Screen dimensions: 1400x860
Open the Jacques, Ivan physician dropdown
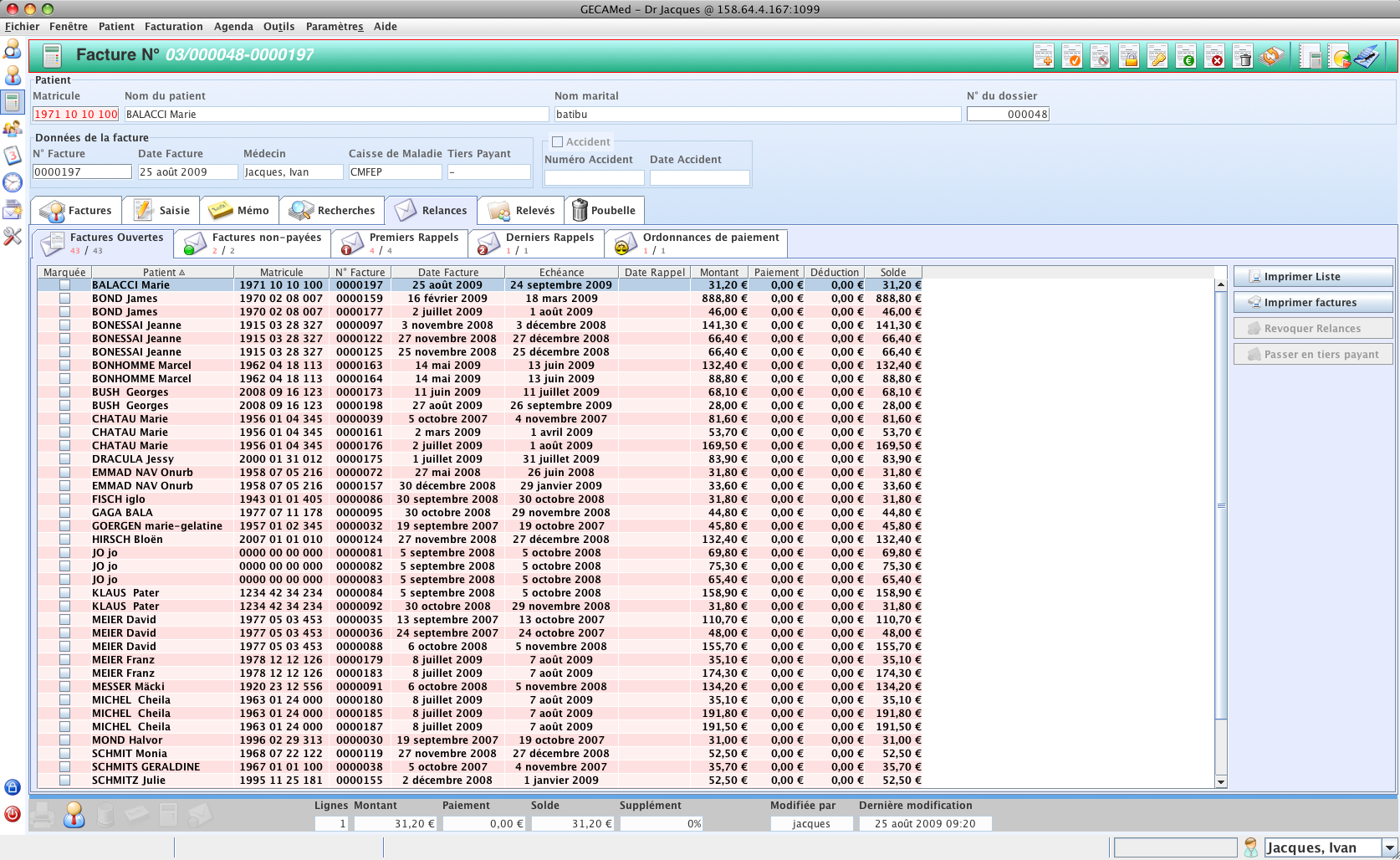[1389, 847]
